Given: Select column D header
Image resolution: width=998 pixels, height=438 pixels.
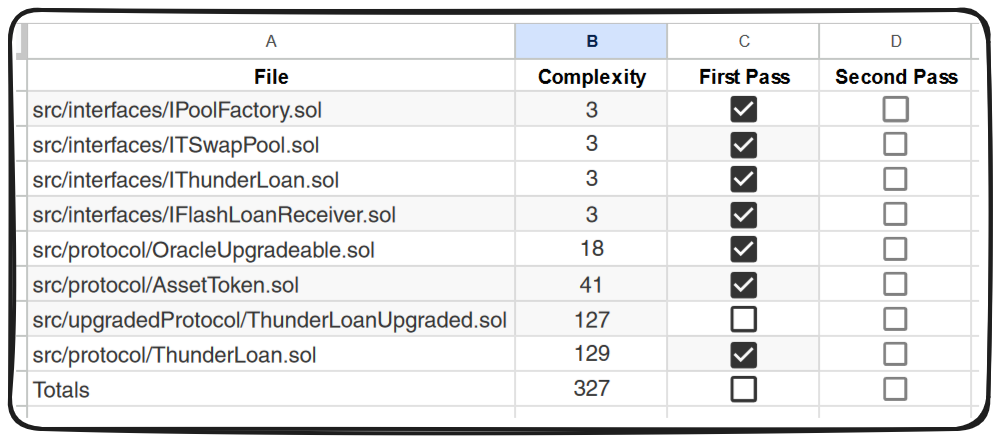Looking at the screenshot, I should pyautogui.click(x=895, y=41).
